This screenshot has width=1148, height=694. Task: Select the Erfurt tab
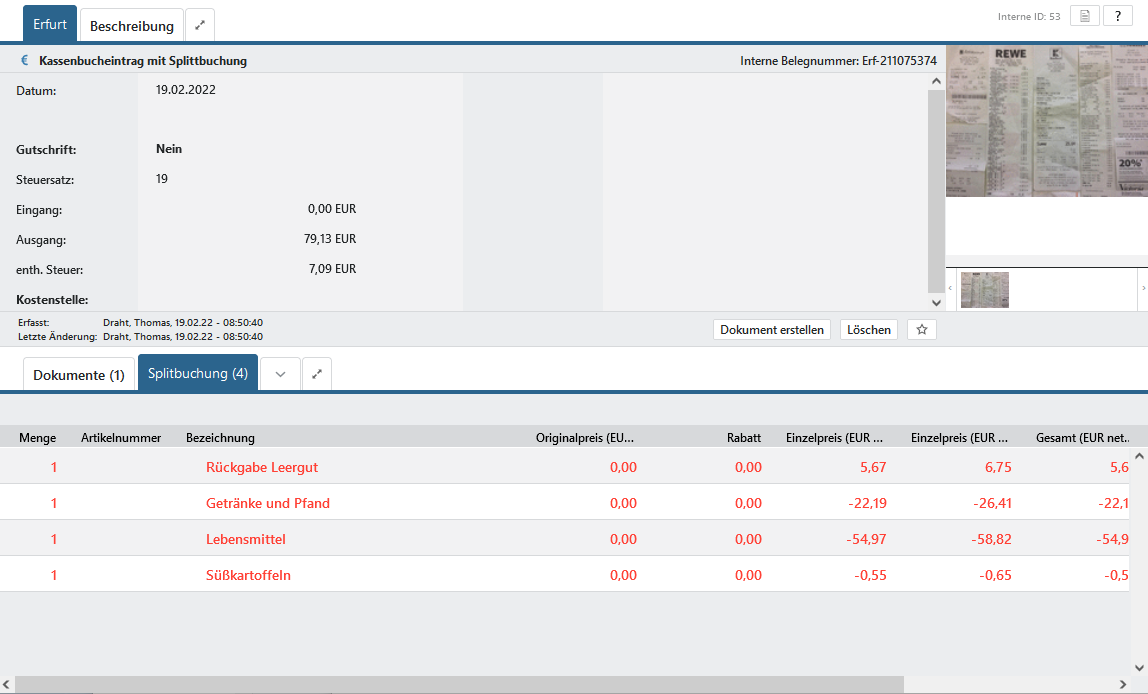coord(50,25)
